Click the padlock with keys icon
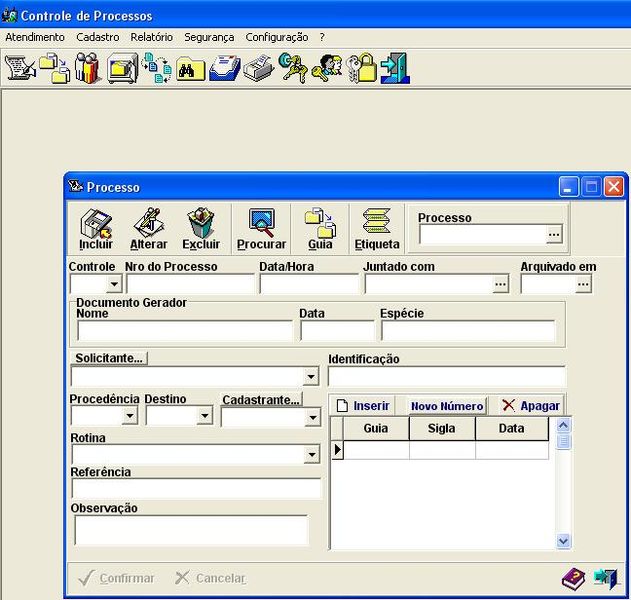 (x=361, y=68)
